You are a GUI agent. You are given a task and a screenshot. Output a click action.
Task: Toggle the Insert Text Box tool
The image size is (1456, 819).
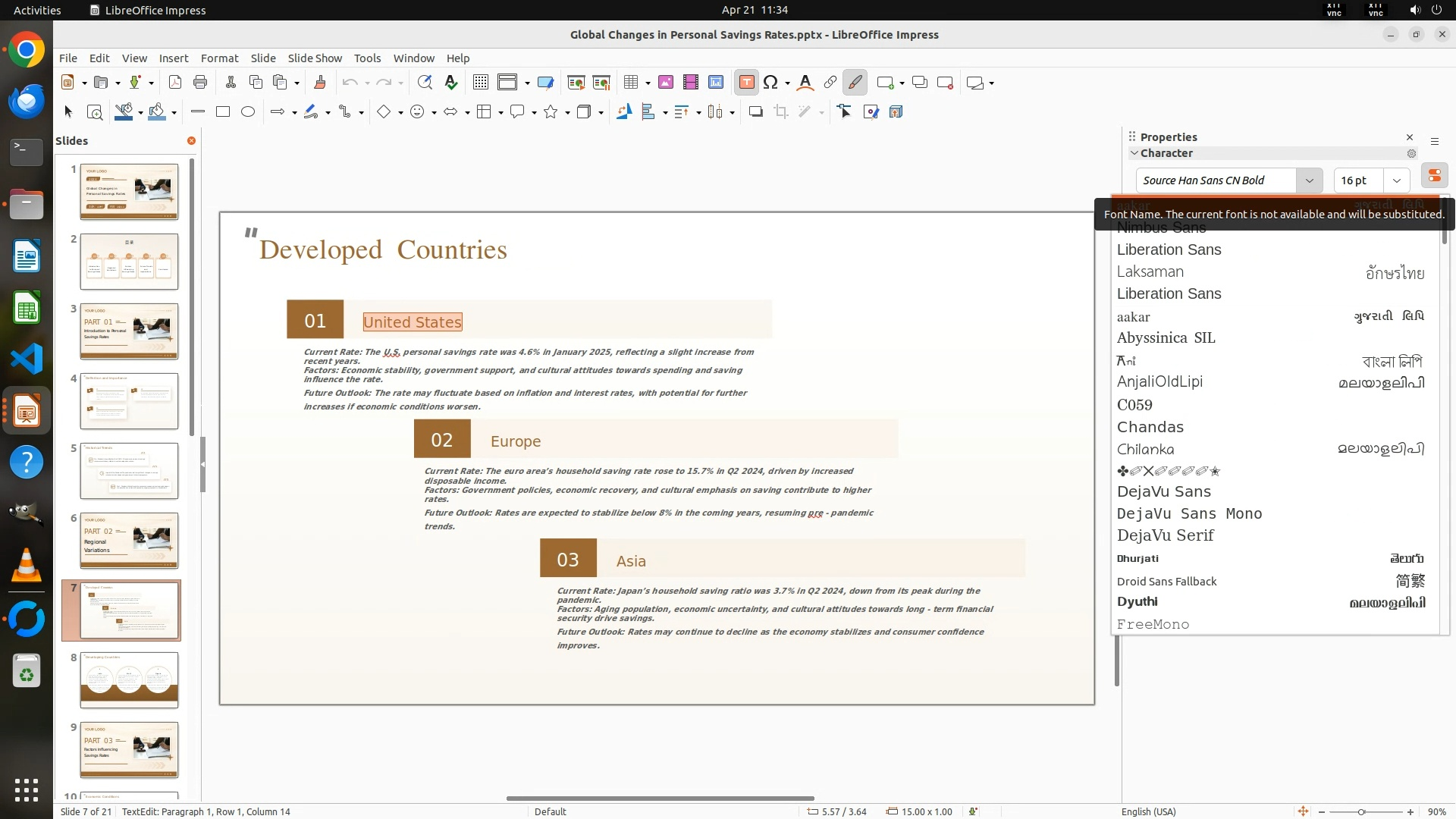pyautogui.click(x=746, y=83)
